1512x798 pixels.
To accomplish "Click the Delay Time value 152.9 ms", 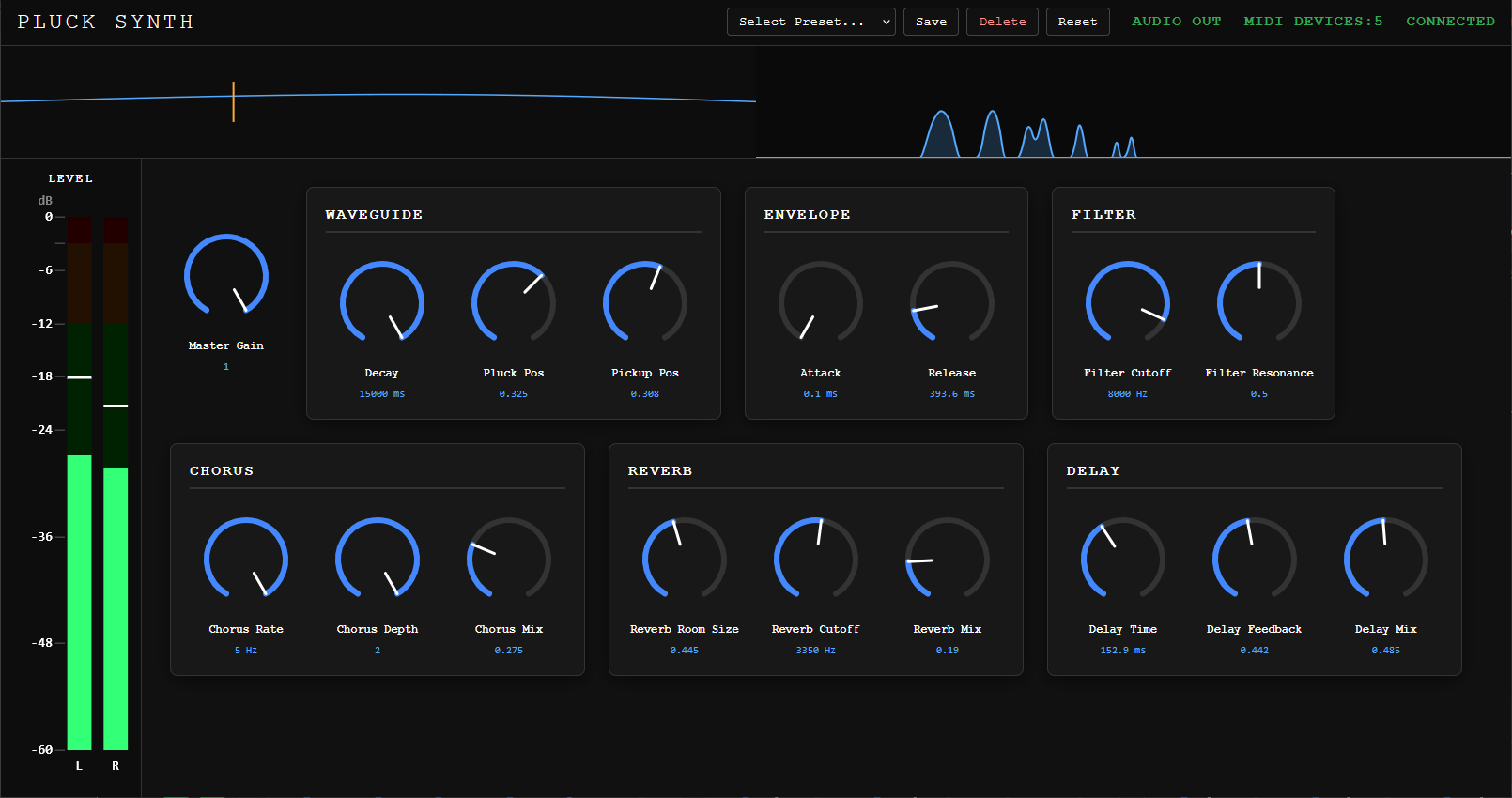I will pyautogui.click(x=1123, y=651).
